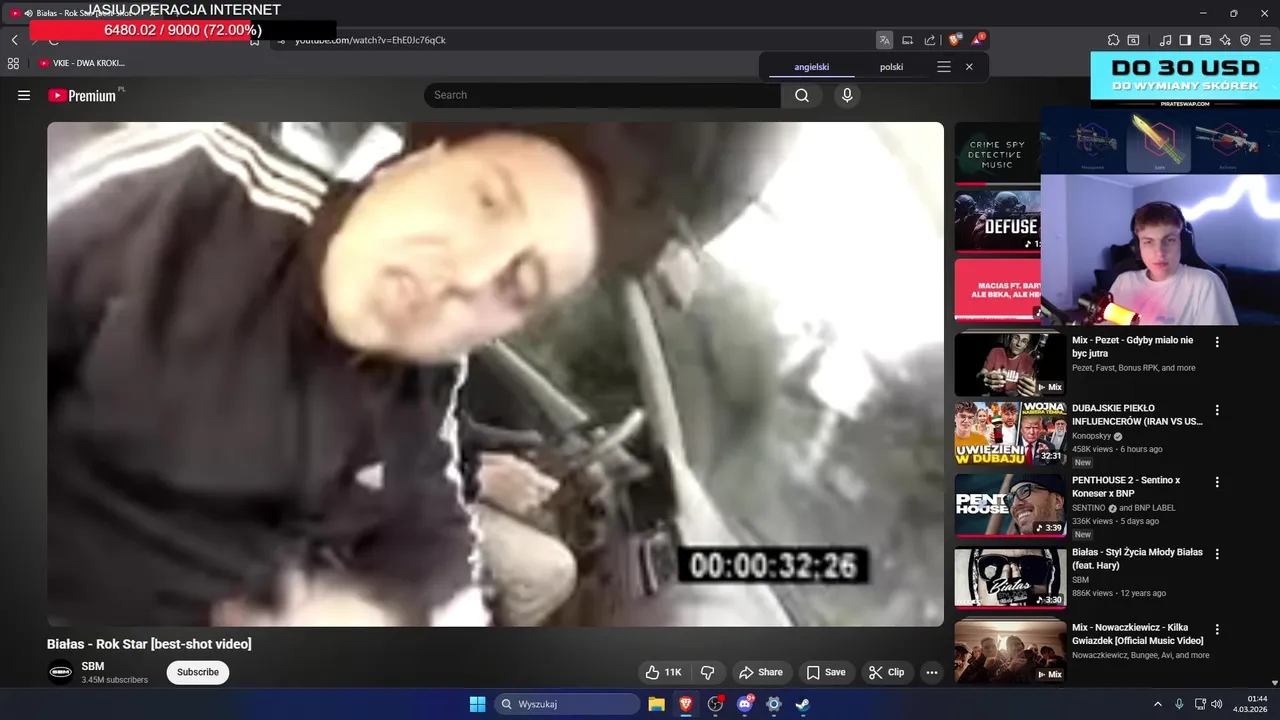Open the bookmarks grid icon

(13, 63)
